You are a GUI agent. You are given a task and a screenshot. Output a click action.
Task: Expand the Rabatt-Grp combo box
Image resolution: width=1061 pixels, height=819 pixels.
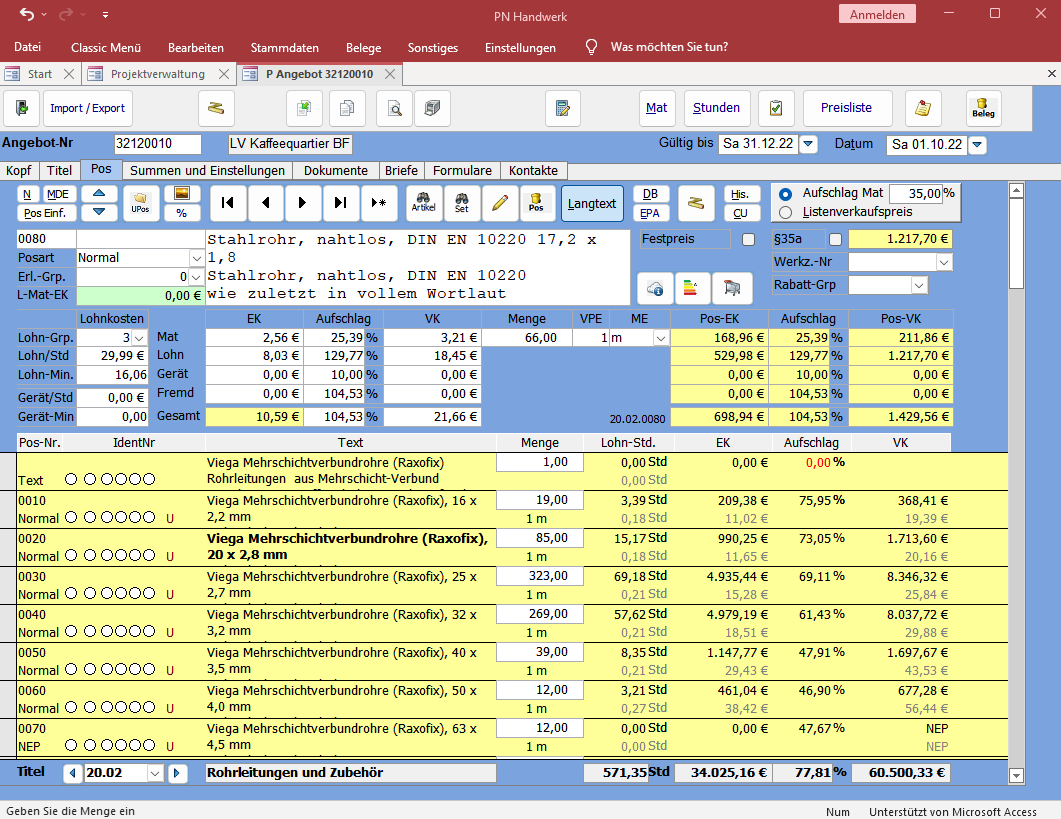click(919, 286)
